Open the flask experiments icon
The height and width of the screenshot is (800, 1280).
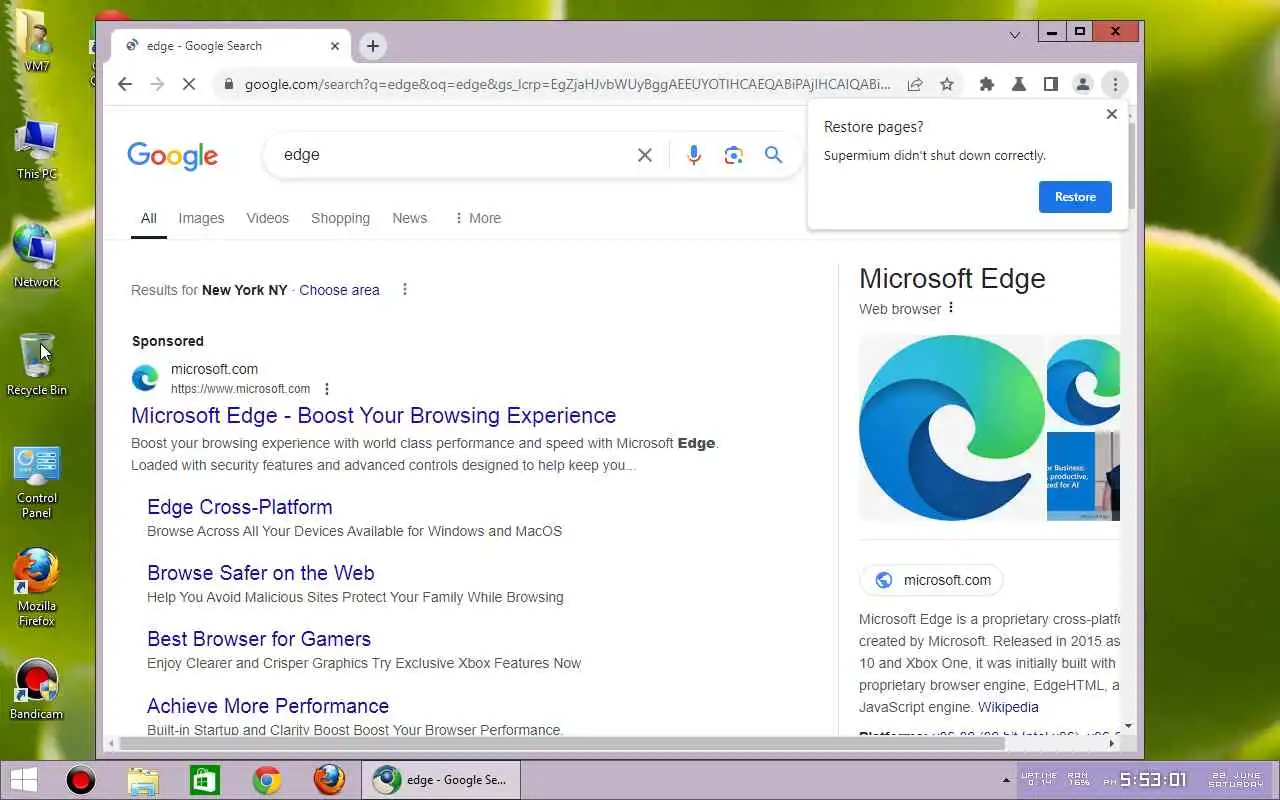[x=1019, y=85]
